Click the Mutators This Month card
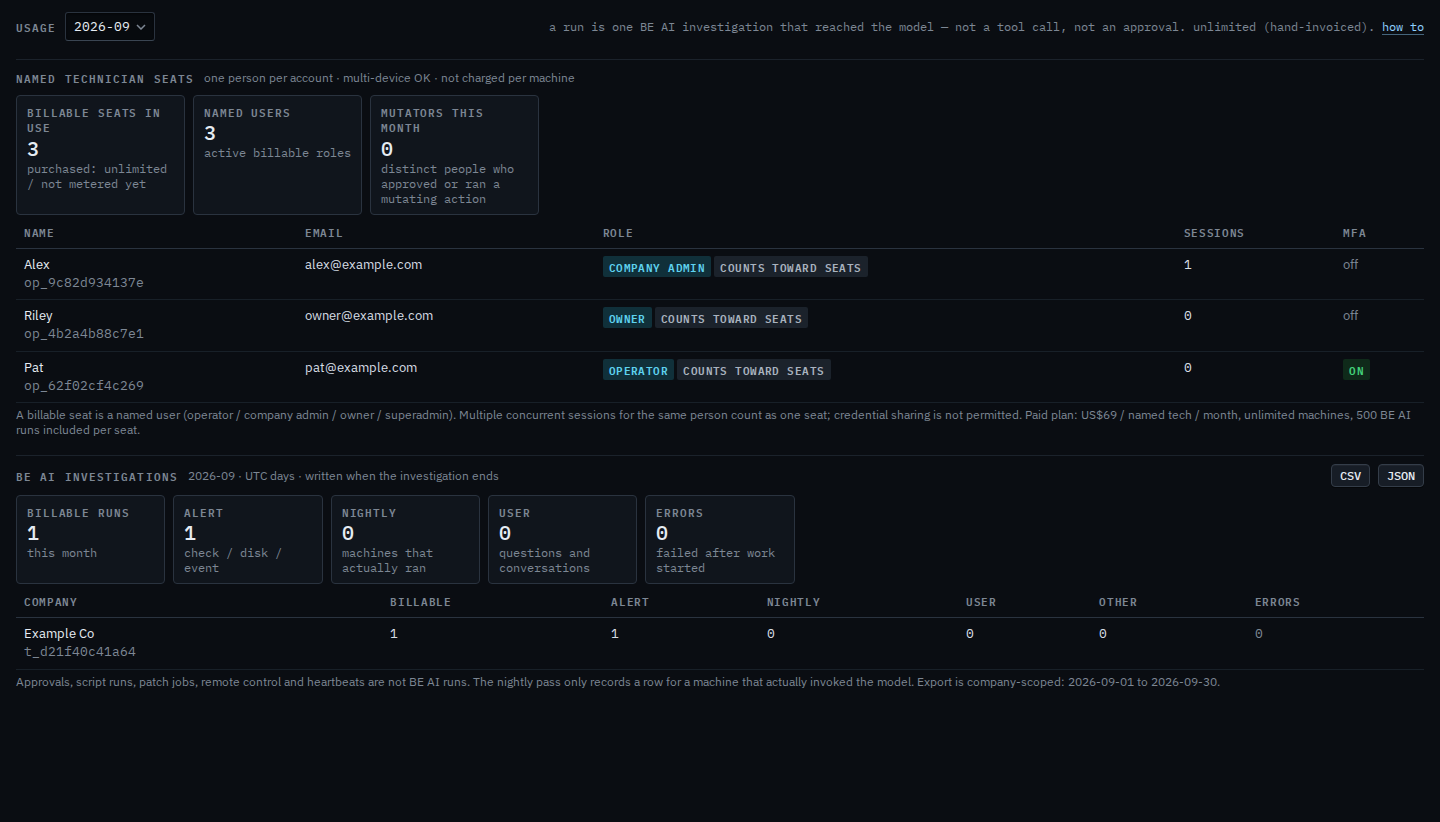Viewport: 1440px width, 822px height. pyautogui.click(x=454, y=155)
